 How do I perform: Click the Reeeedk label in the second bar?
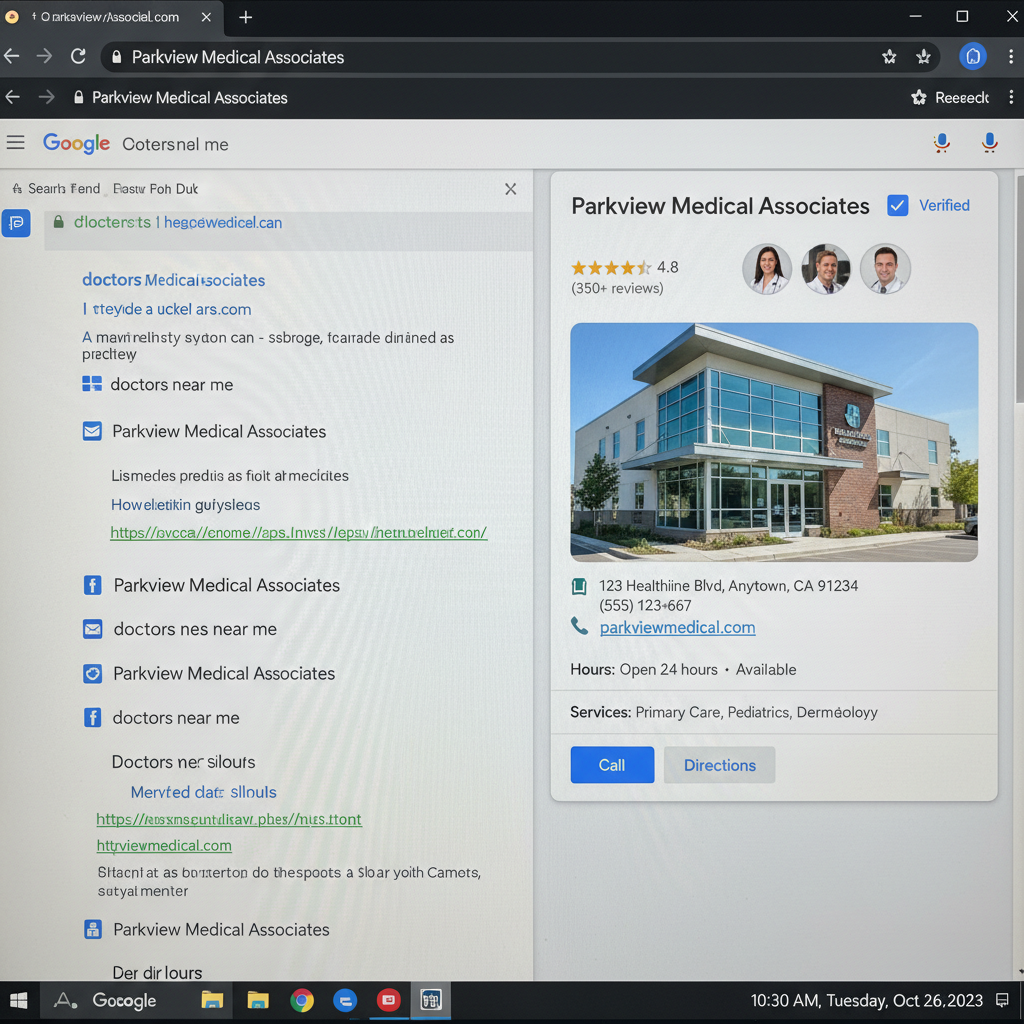[962, 98]
